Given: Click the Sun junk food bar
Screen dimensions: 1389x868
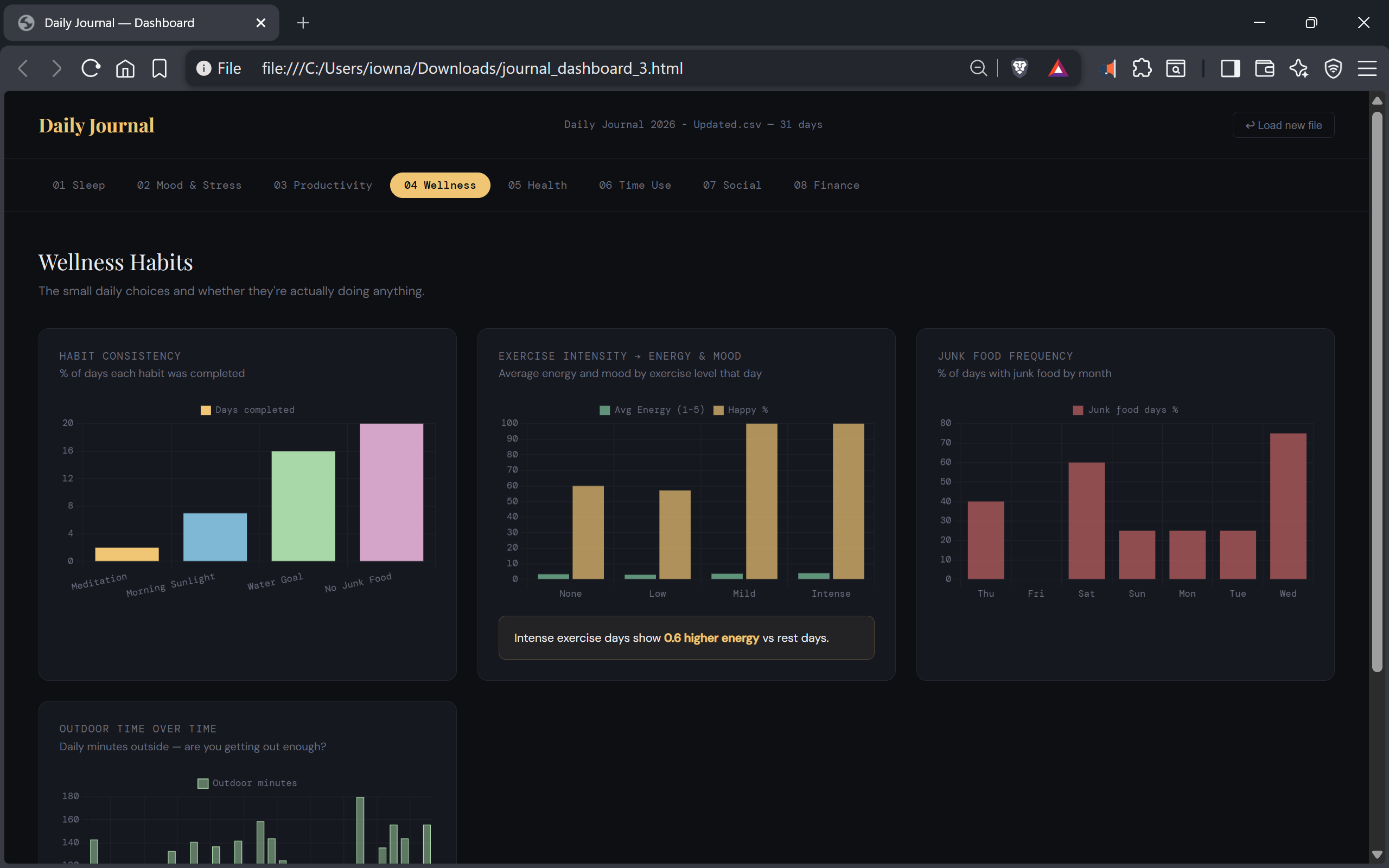Looking at the screenshot, I should pyautogui.click(x=1137, y=554).
